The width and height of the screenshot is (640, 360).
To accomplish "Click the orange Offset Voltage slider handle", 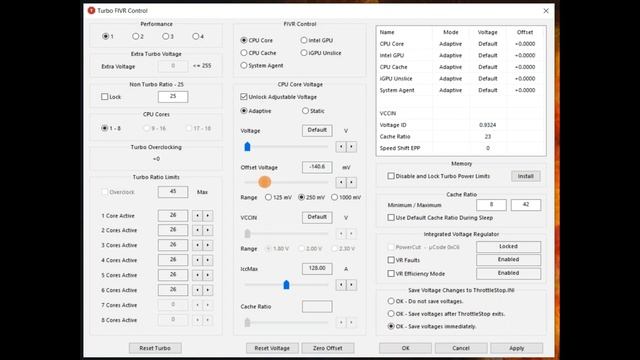I will coord(264,182).
